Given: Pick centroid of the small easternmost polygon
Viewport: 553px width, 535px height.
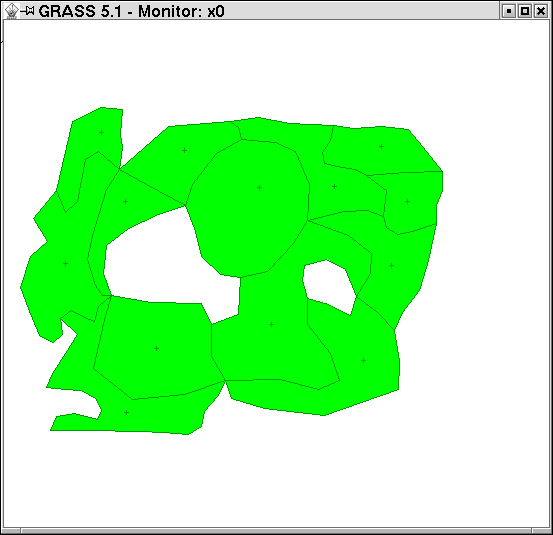Looking at the screenshot, I should (x=407, y=201).
